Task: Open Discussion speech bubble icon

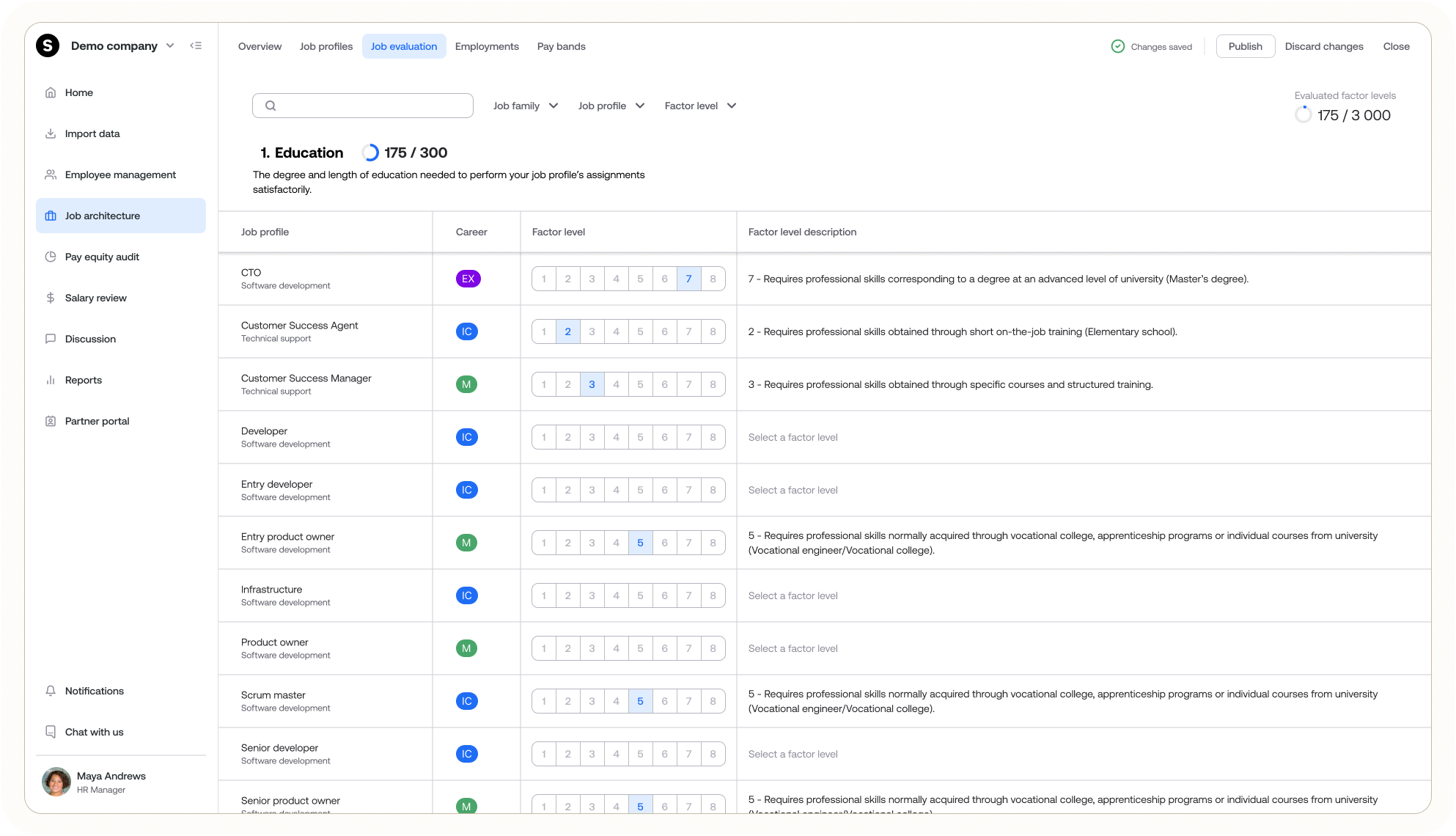Action: (51, 339)
